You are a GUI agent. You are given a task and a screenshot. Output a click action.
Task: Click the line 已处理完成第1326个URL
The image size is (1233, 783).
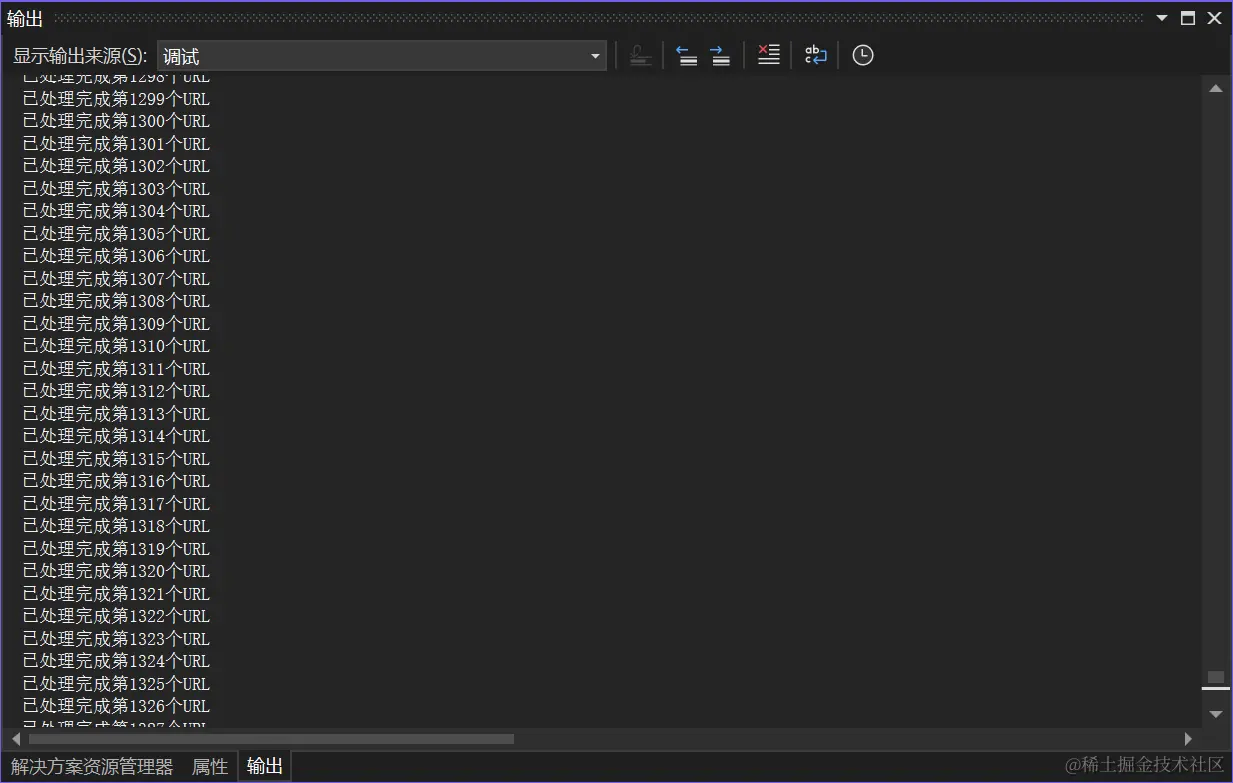point(116,706)
